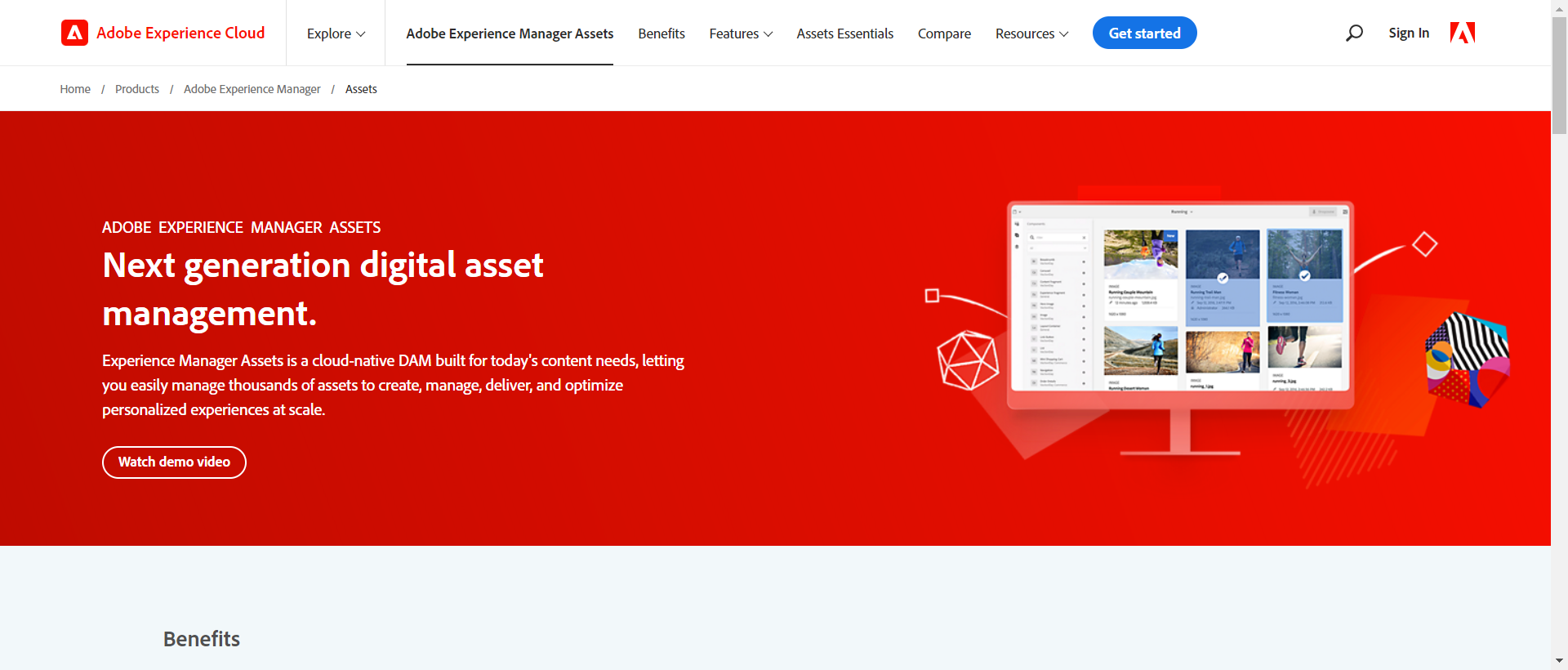The height and width of the screenshot is (670, 1568).
Task: Open the Compare nav item
Action: [944, 33]
